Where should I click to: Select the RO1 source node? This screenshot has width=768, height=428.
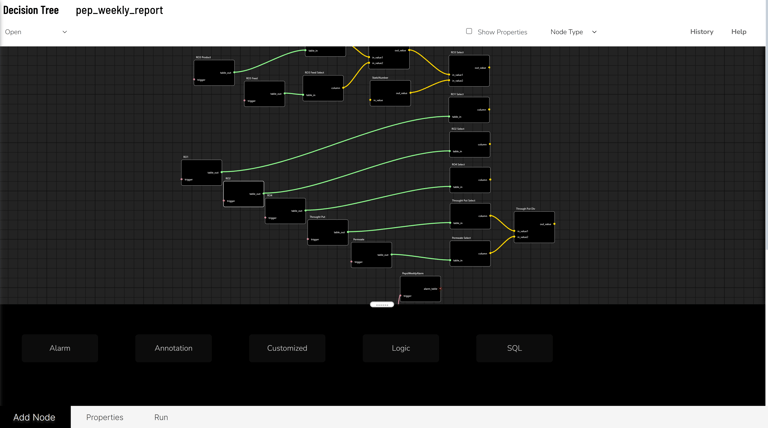[202, 172]
